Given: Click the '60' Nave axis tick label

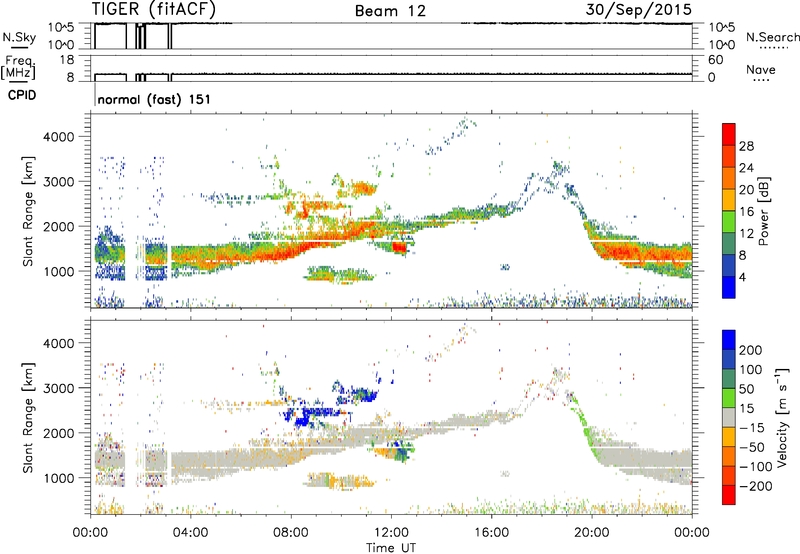Looking at the screenshot, I should tap(716, 60).
